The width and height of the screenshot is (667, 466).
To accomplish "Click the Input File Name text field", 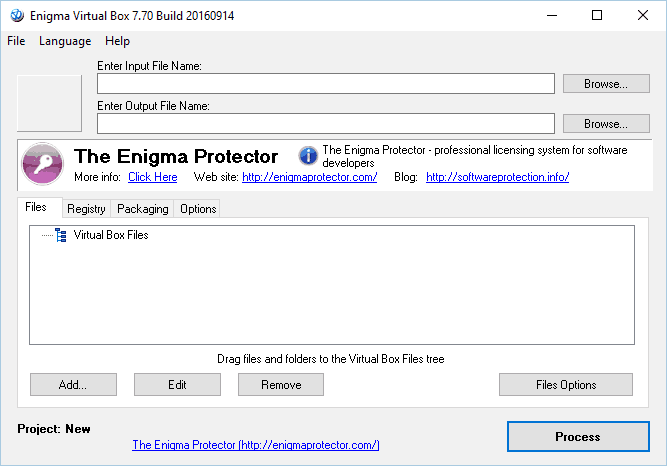I will tap(325, 84).
